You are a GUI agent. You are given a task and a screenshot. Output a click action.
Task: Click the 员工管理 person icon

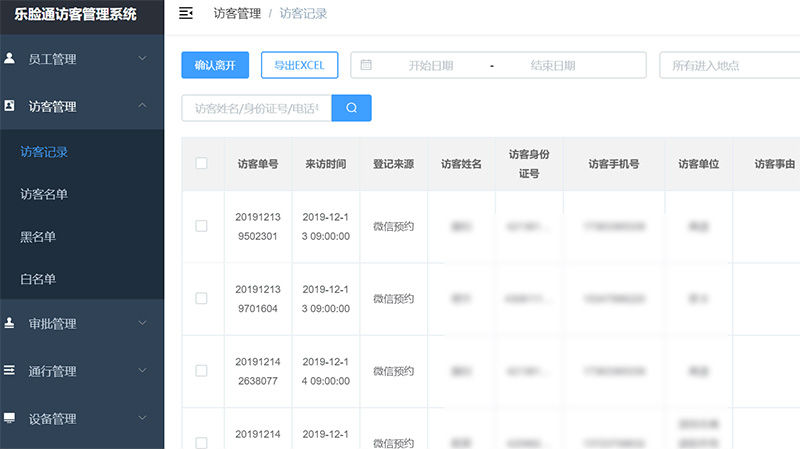[10, 59]
